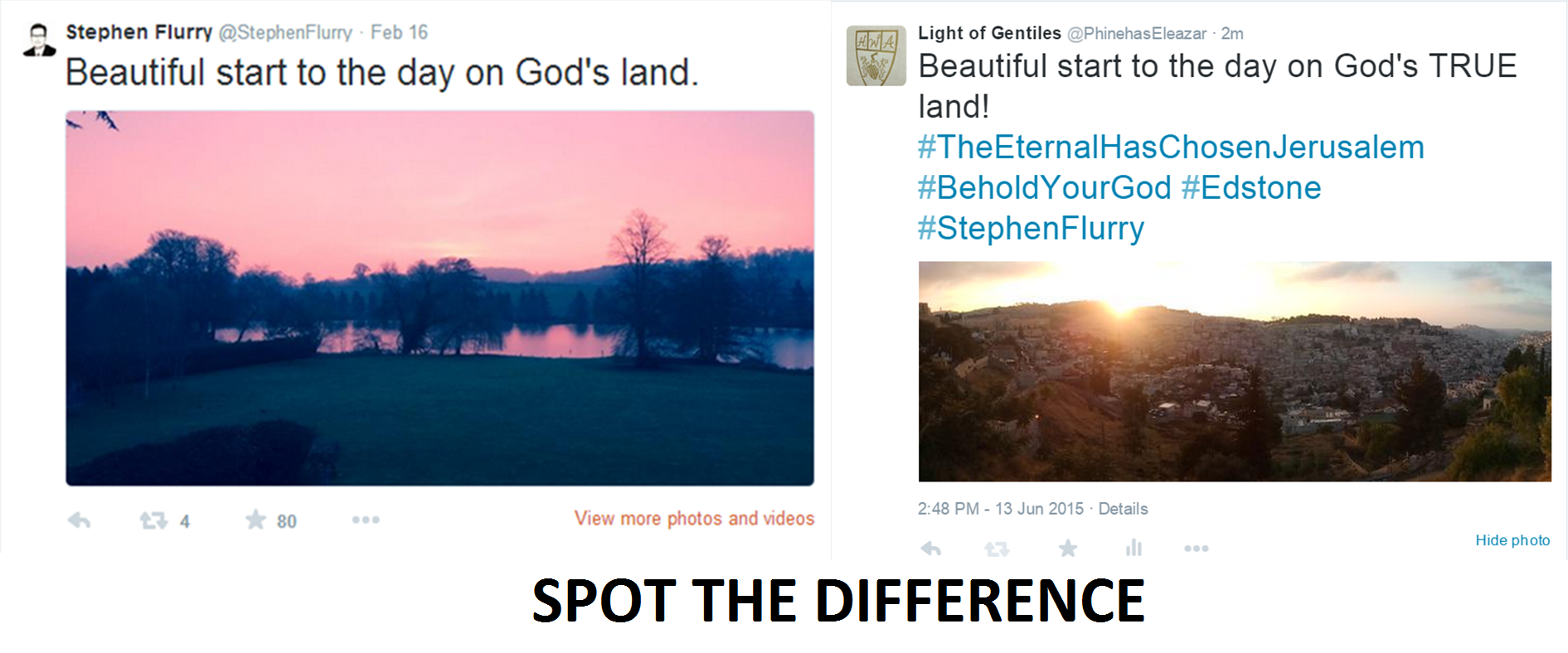1568x653 pixels.
Task: Favorite Stephen Flurry's tweet with star
Action: (x=255, y=520)
